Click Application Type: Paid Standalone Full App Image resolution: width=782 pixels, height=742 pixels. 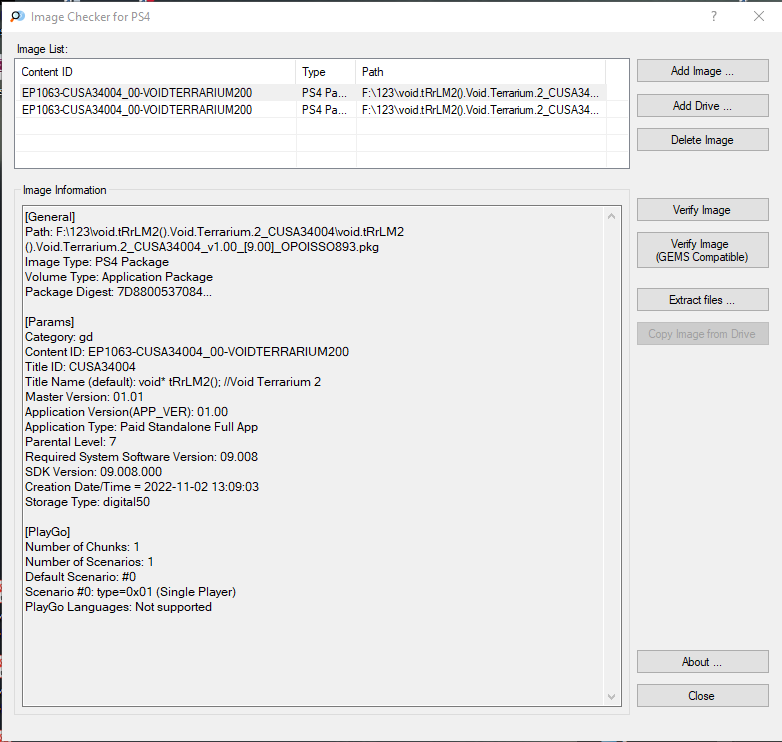[x=142, y=426]
